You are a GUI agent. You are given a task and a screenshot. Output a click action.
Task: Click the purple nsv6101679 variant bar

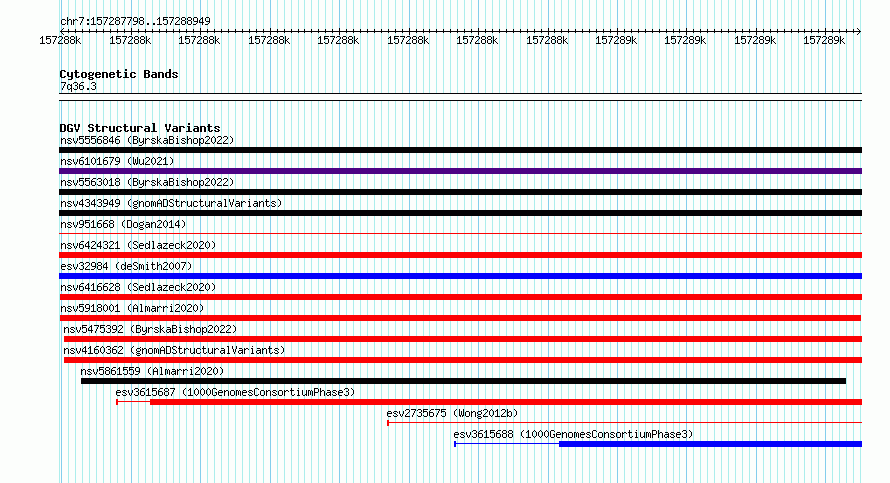click(x=460, y=171)
